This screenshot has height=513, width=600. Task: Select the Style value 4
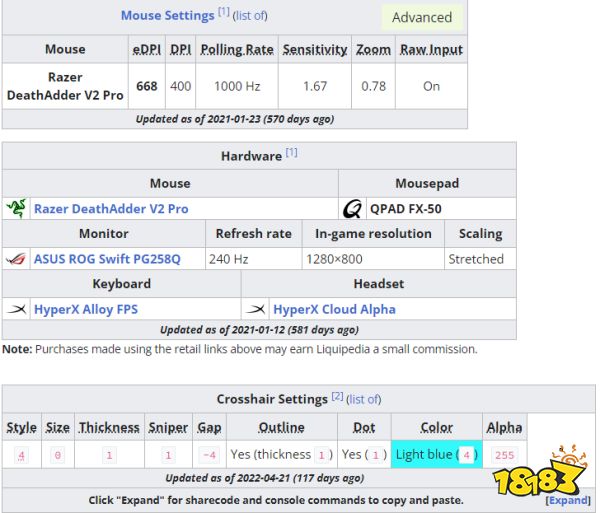[x=21, y=455]
